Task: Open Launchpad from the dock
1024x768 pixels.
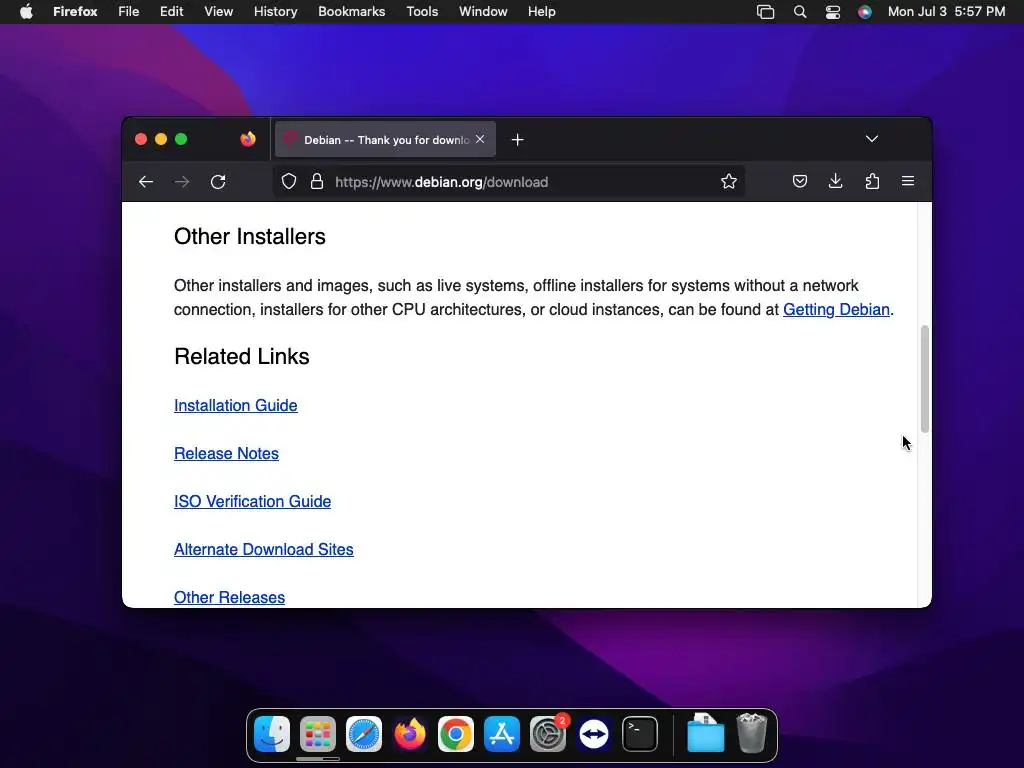Action: tap(318, 734)
